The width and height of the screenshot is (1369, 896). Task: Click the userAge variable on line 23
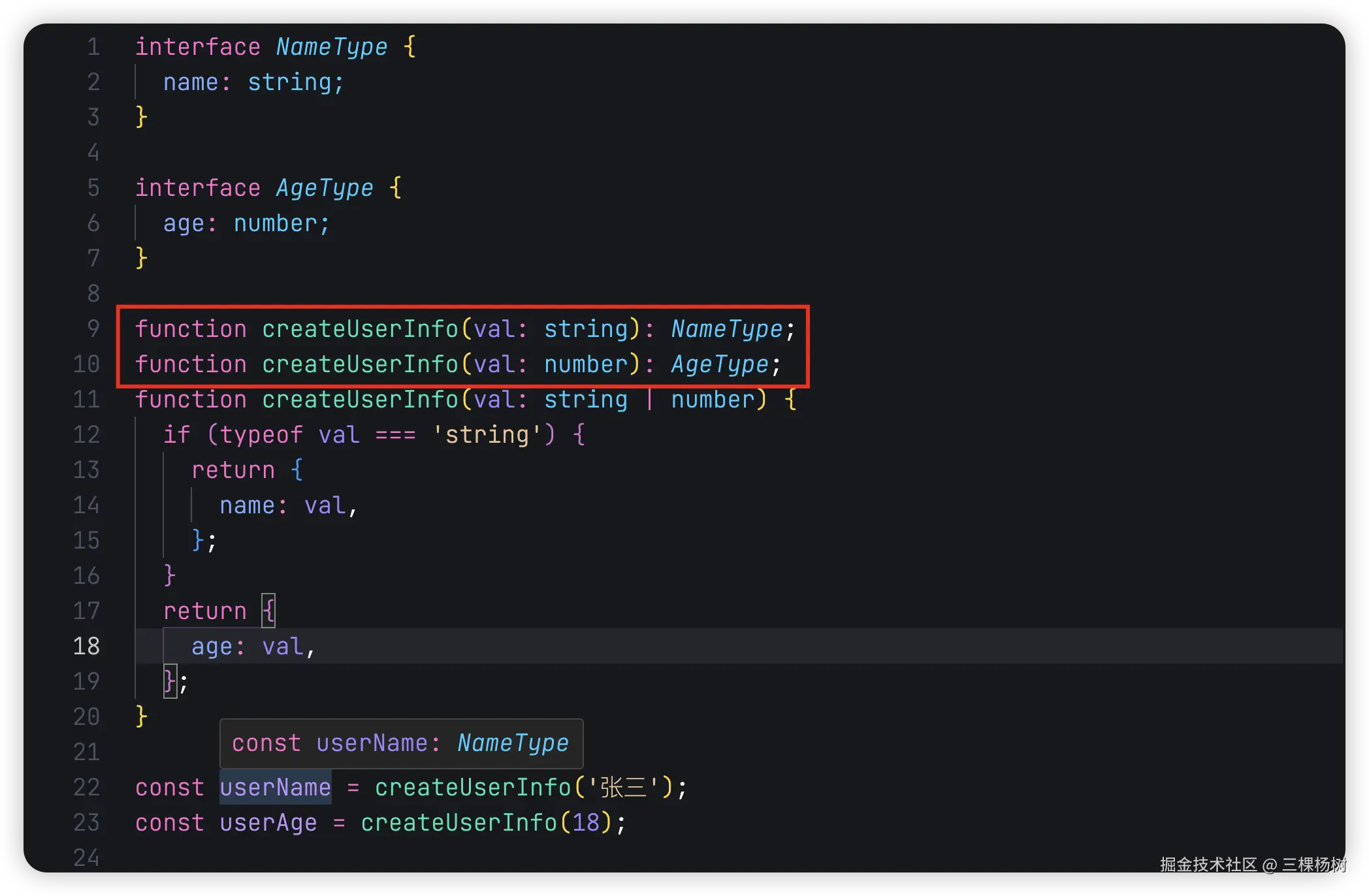tap(268, 823)
